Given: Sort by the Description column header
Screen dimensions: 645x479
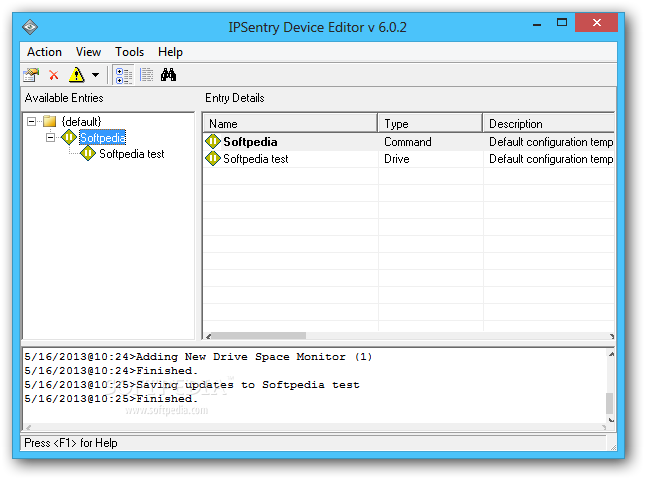Looking at the screenshot, I should (x=549, y=123).
